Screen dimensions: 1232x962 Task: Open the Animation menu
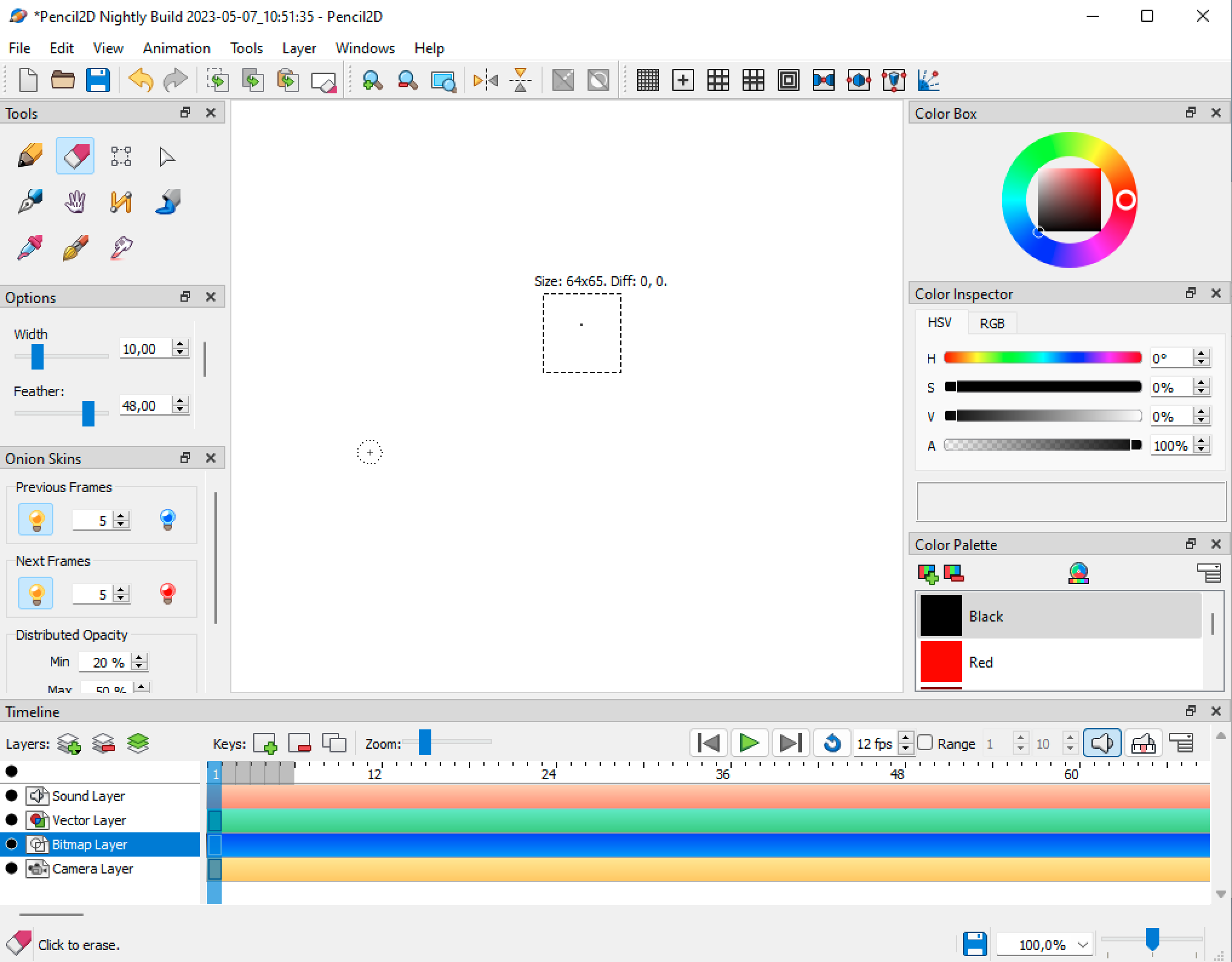pyautogui.click(x=176, y=48)
